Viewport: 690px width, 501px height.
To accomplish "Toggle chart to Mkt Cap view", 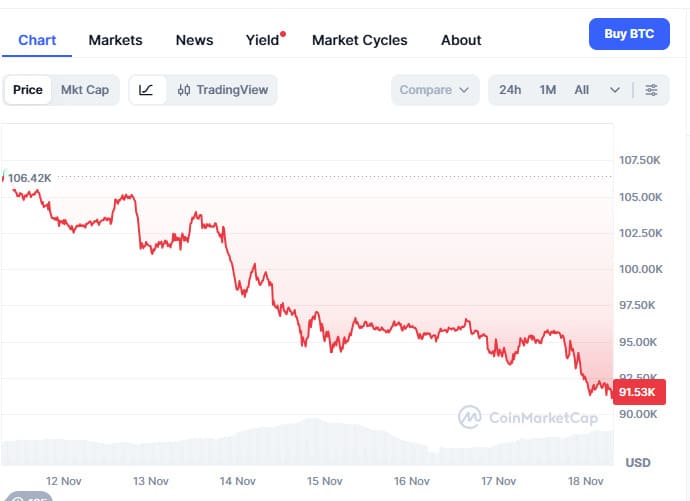I will [x=85, y=90].
